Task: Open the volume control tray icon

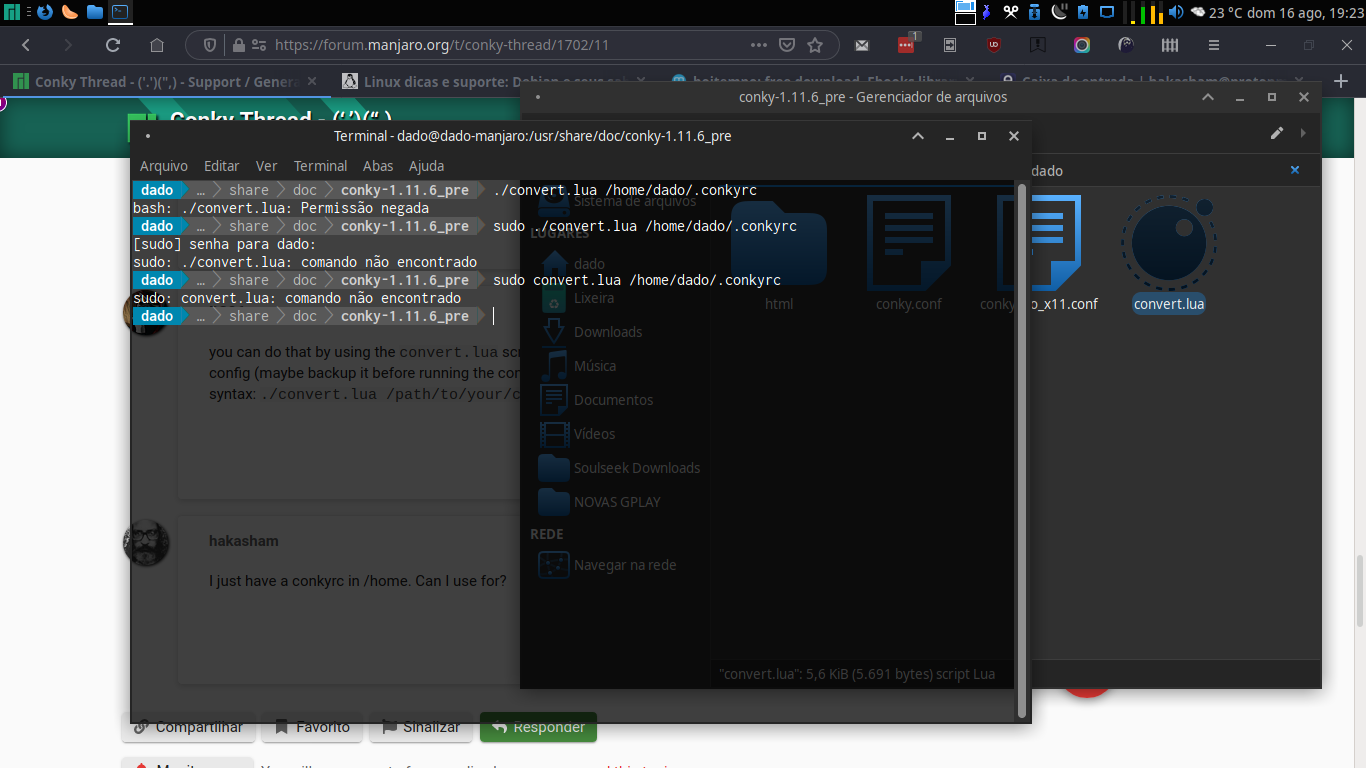Action: point(1176,12)
